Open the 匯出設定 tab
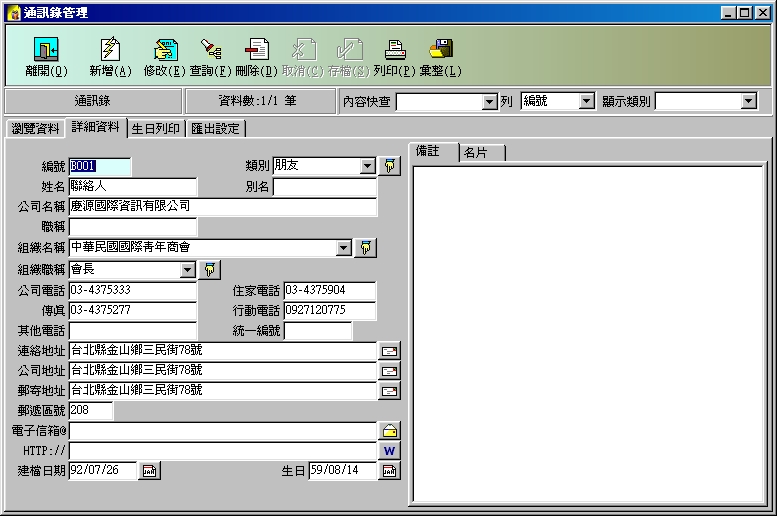This screenshot has width=777, height=516. click(216, 128)
